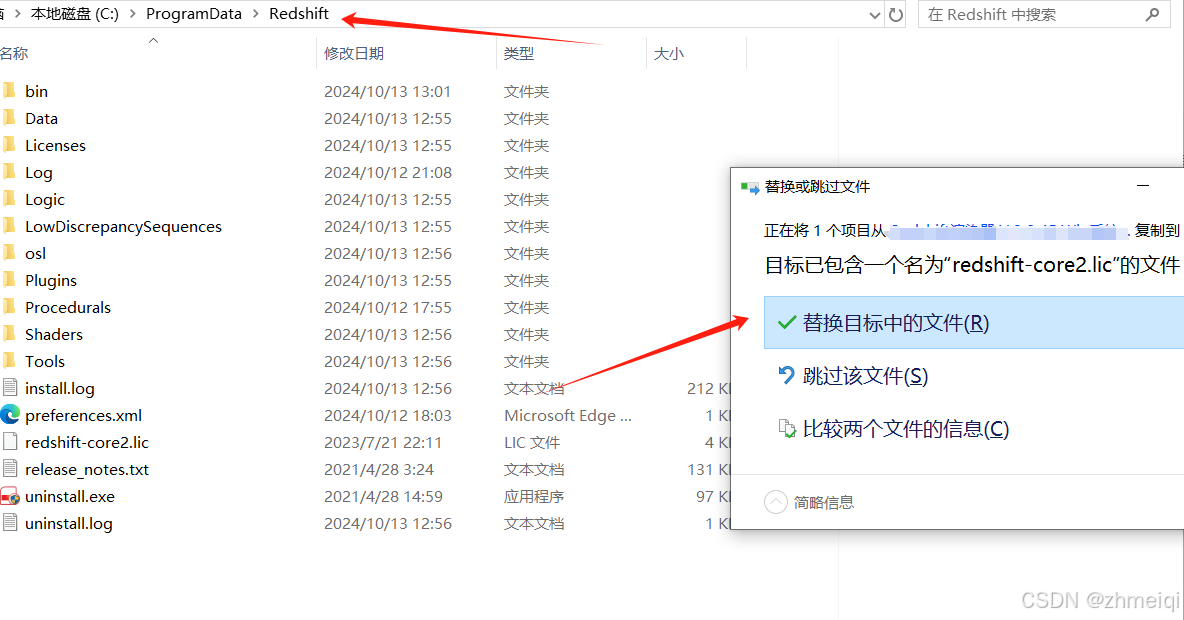Screen dimensions: 1184x620
Task: Select the Data folder icon
Action: click(8, 118)
